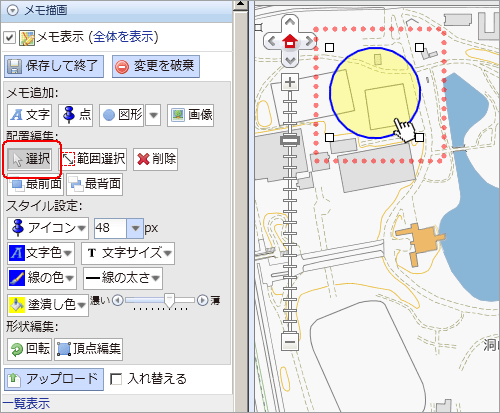Bring shape to front with 最前面
The height and width of the screenshot is (413, 500).
pos(36,184)
